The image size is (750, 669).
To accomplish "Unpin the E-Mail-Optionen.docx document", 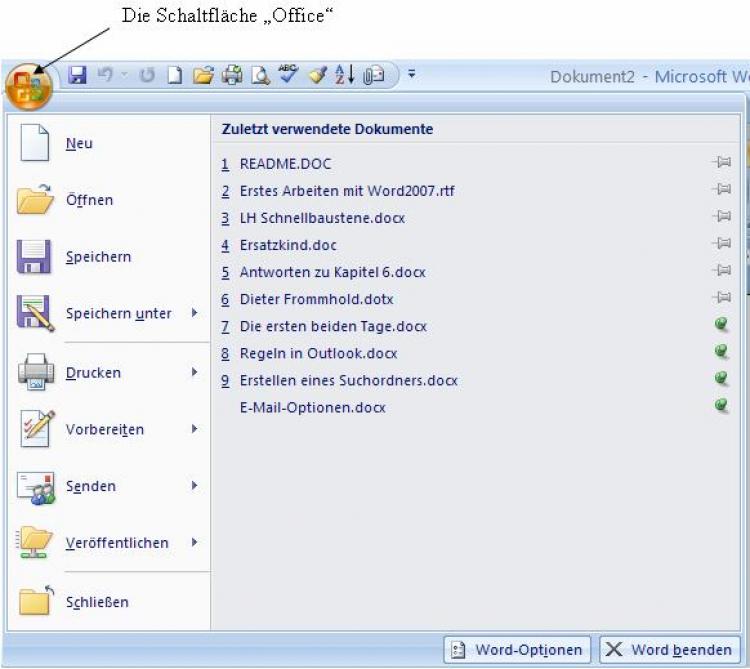I will [722, 406].
